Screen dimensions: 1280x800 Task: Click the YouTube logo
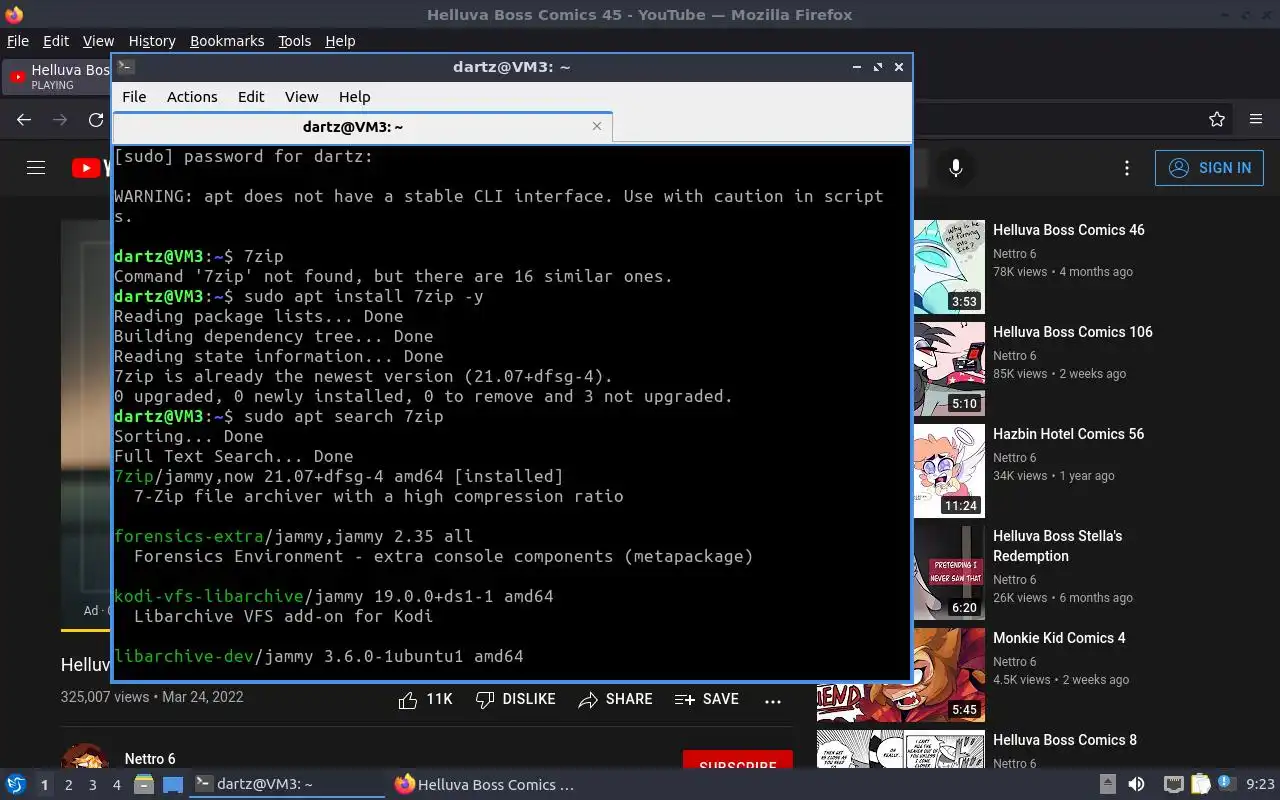[x=91, y=168]
